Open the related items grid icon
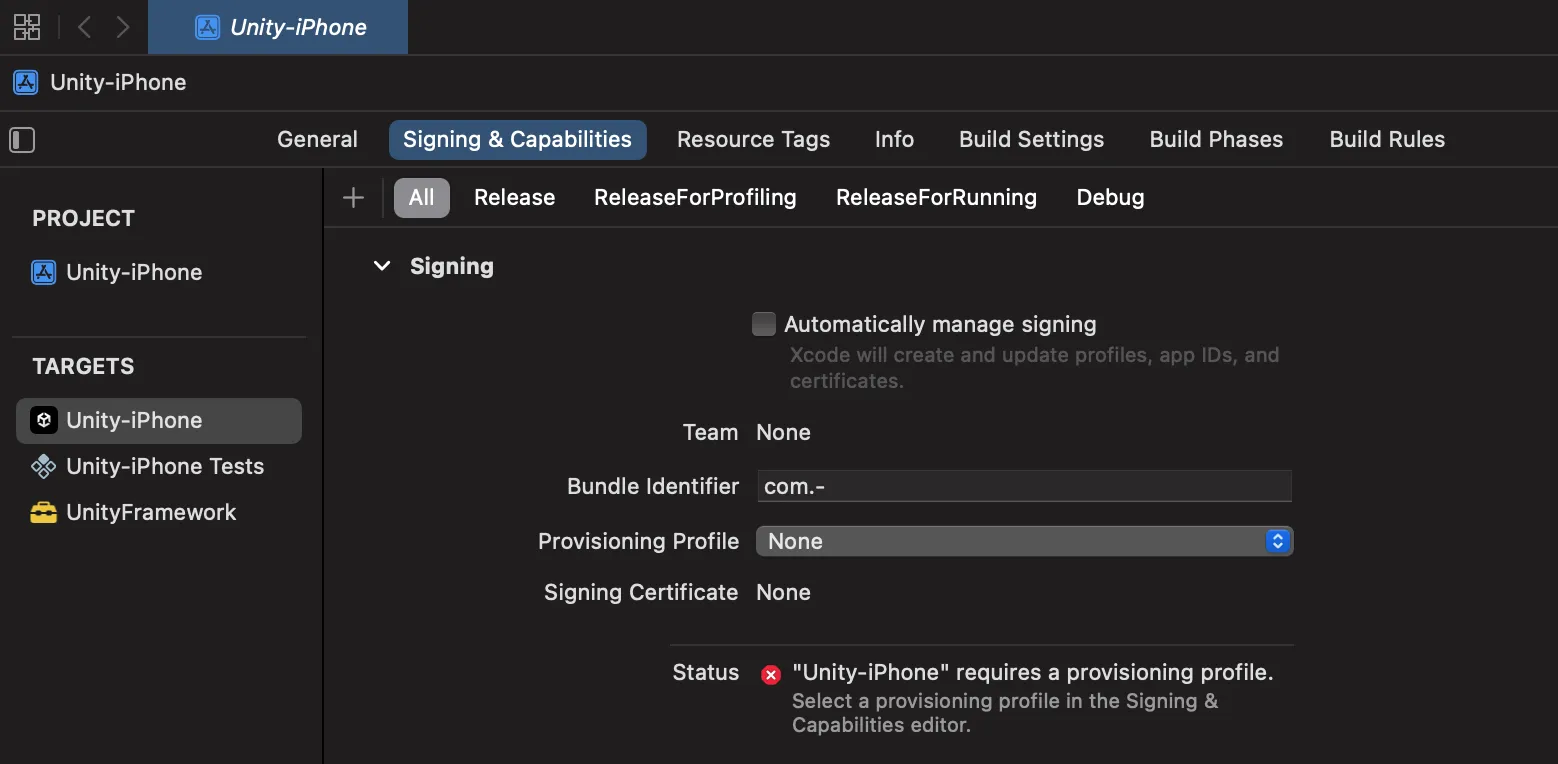The image size is (1558, 764). (x=27, y=27)
